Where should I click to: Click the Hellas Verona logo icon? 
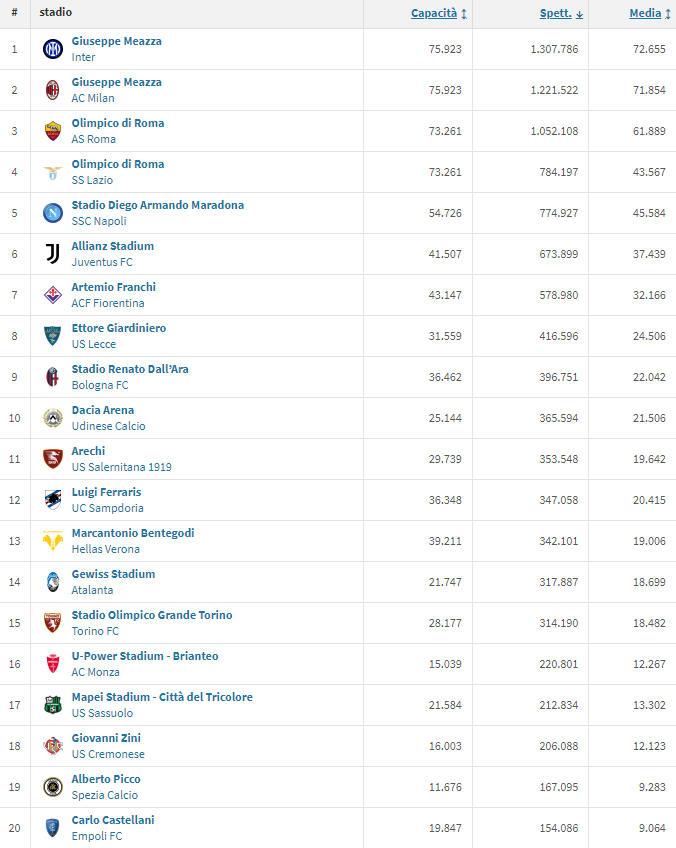tap(53, 541)
